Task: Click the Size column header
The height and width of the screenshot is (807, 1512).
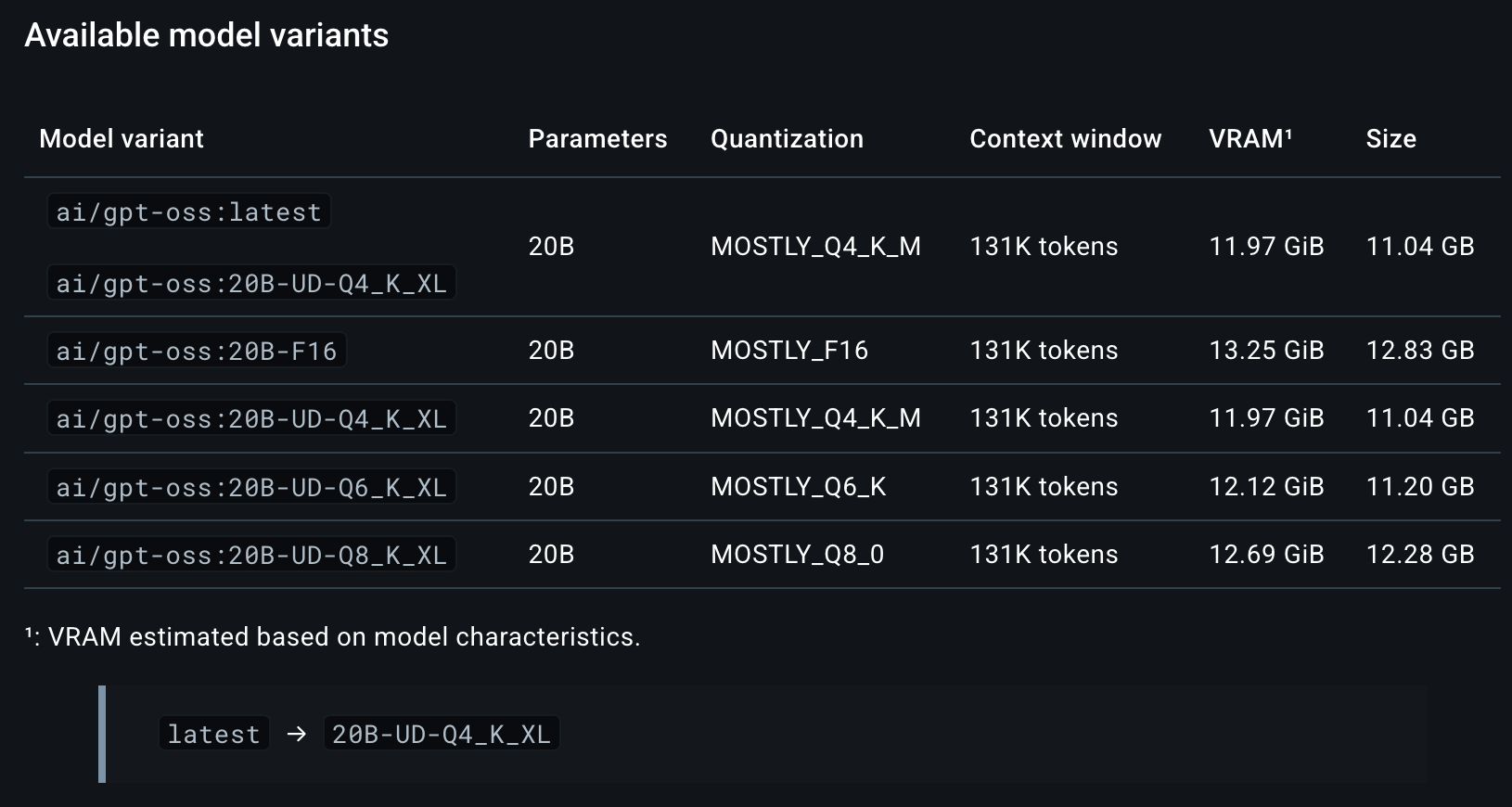Action: pyautogui.click(x=1390, y=139)
